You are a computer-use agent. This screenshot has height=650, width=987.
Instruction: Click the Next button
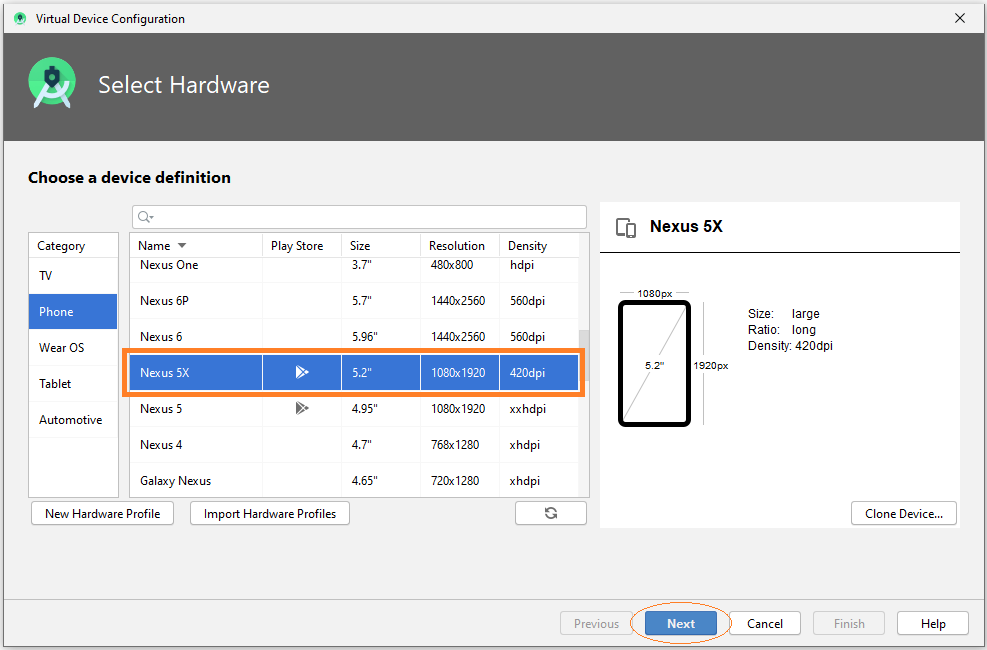[x=681, y=624]
